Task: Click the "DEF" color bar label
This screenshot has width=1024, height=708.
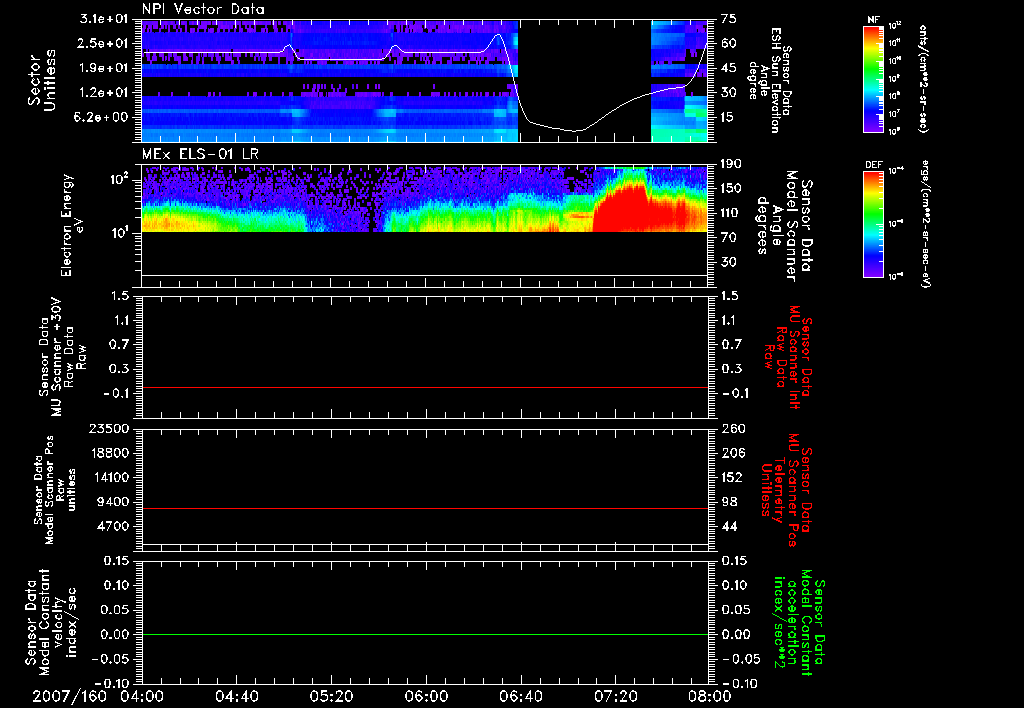Action: pyautogui.click(x=874, y=165)
